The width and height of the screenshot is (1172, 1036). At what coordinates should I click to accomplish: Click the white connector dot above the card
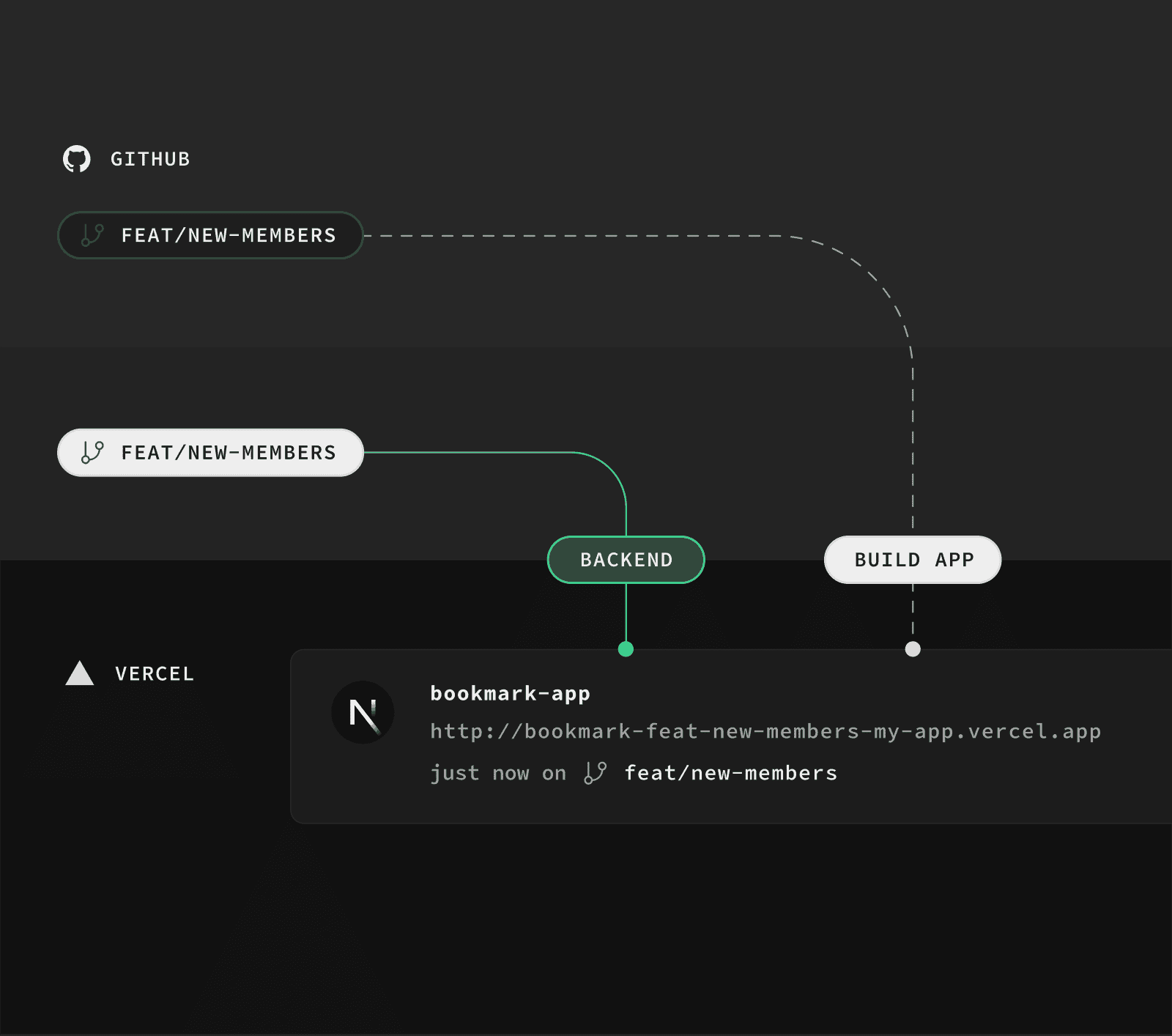(911, 648)
